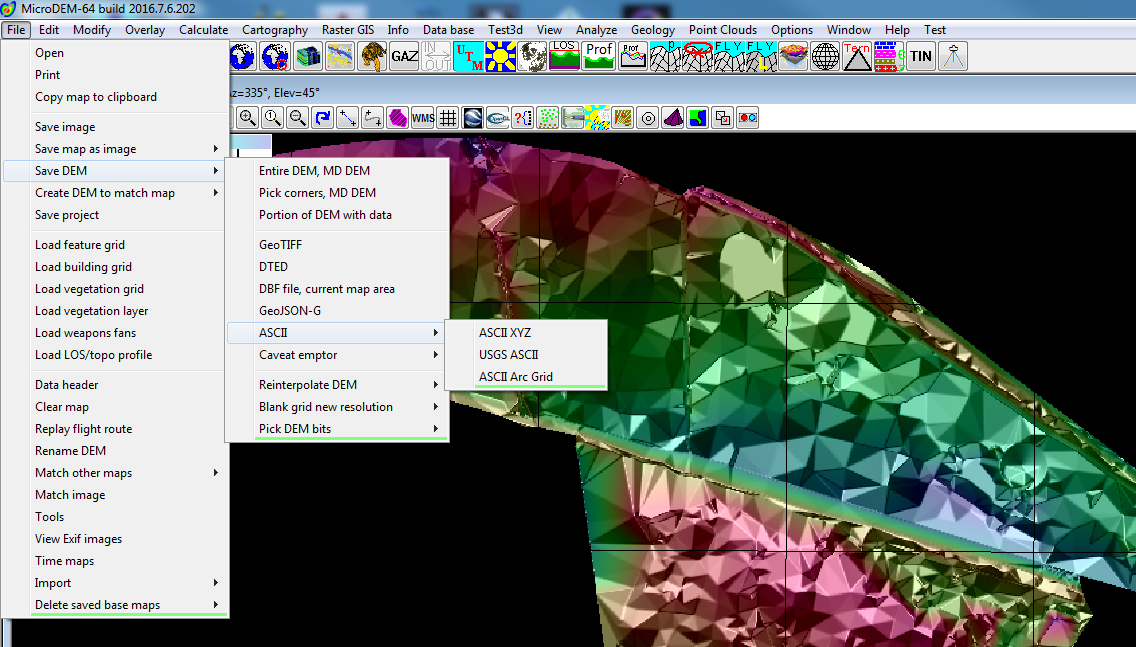1136x647 pixels.
Task: Open the Cartography menu
Action: point(275,30)
